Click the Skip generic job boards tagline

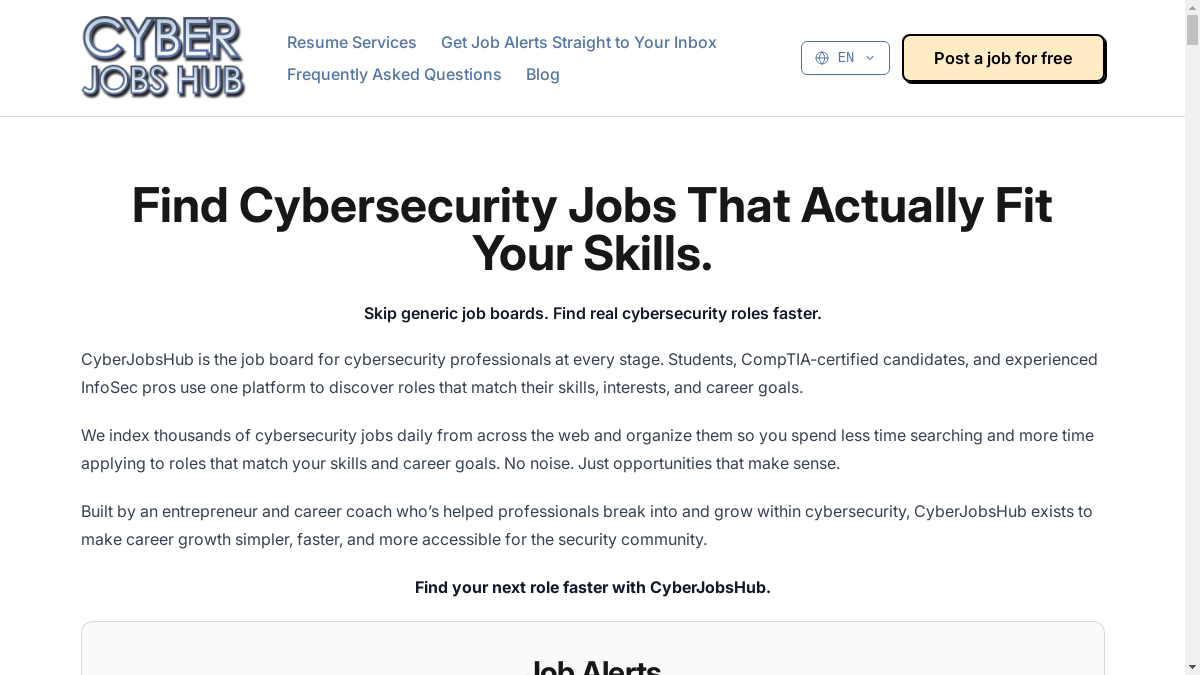point(592,313)
